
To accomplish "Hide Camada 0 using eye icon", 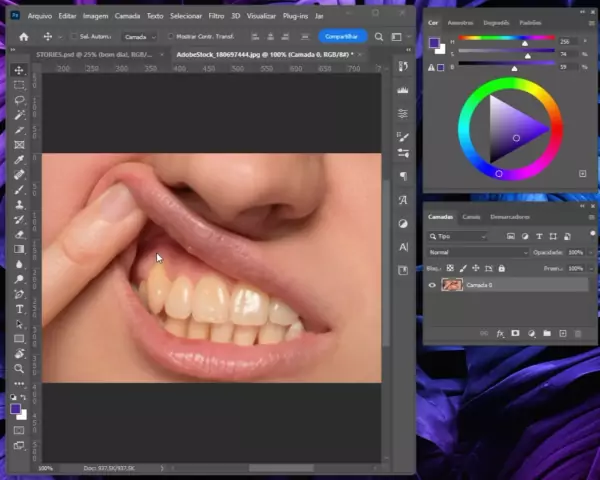I will click(432, 285).
